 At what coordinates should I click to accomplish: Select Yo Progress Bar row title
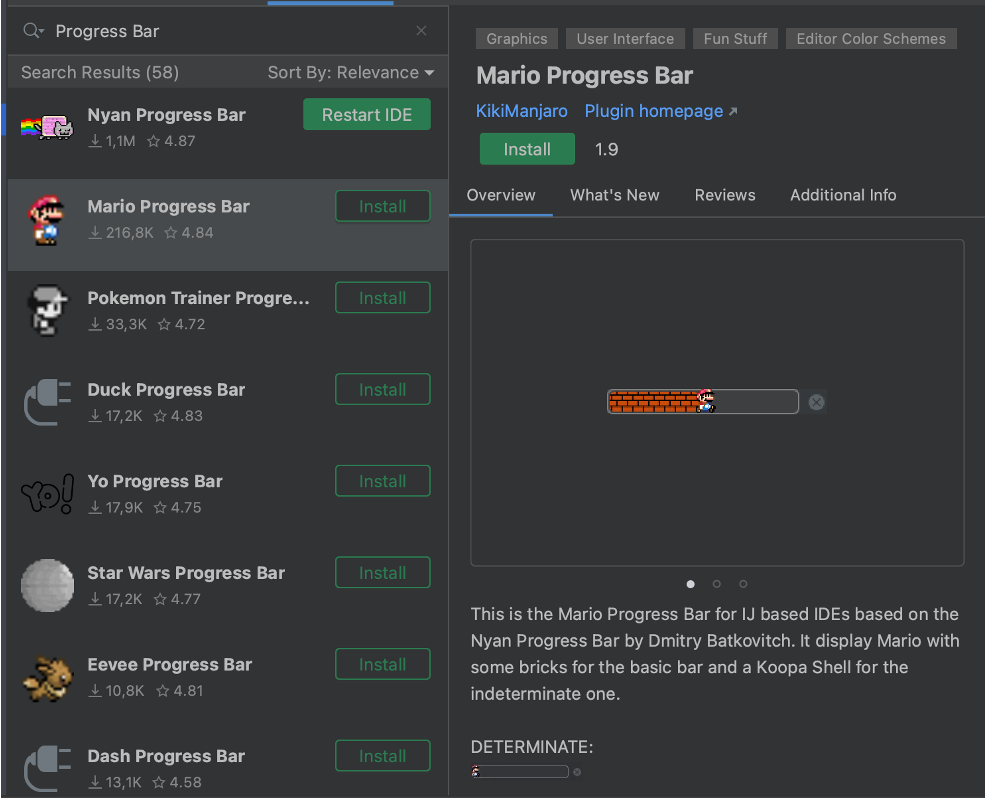(x=155, y=482)
